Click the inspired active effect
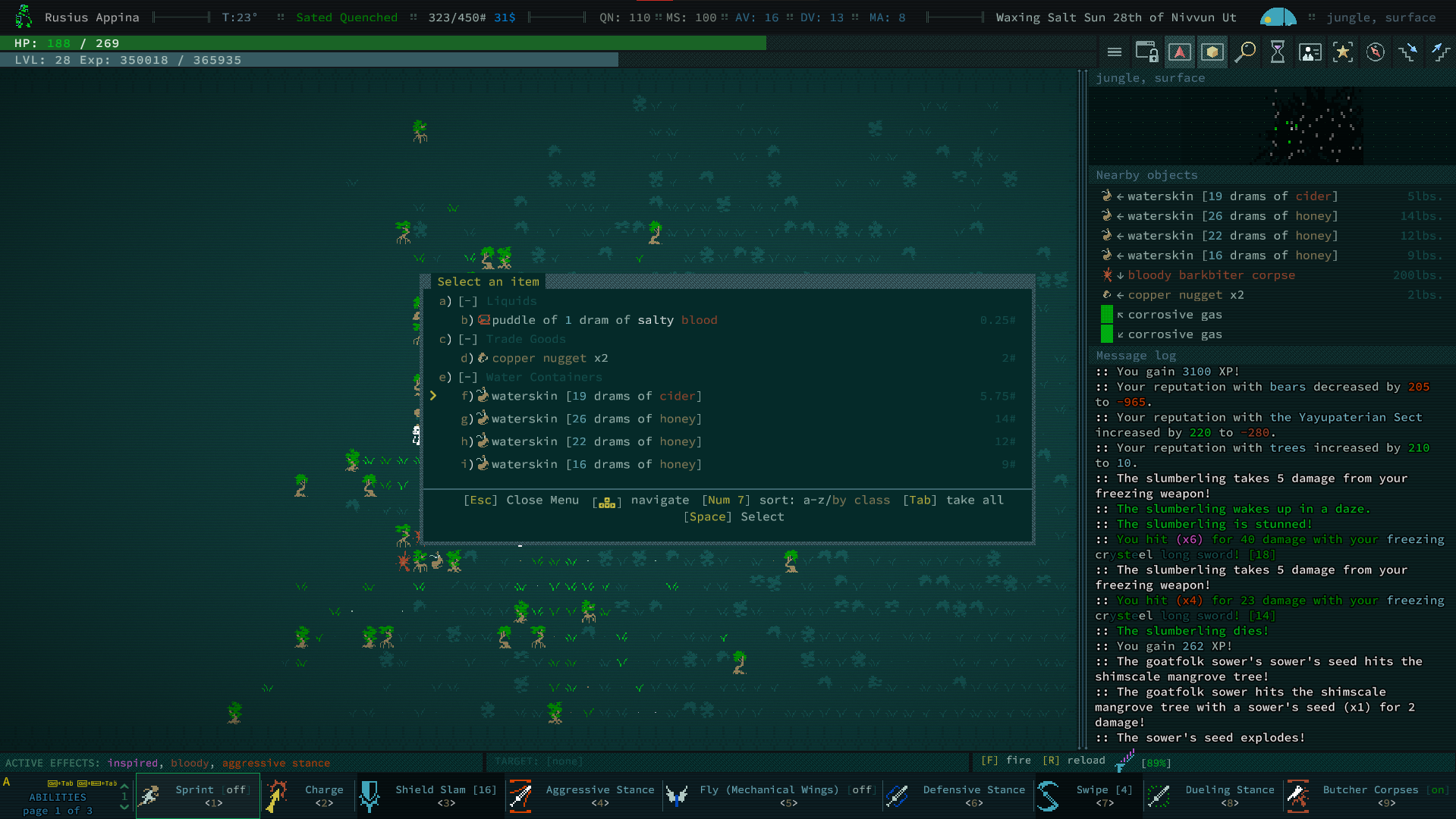 click(x=133, y=763)
